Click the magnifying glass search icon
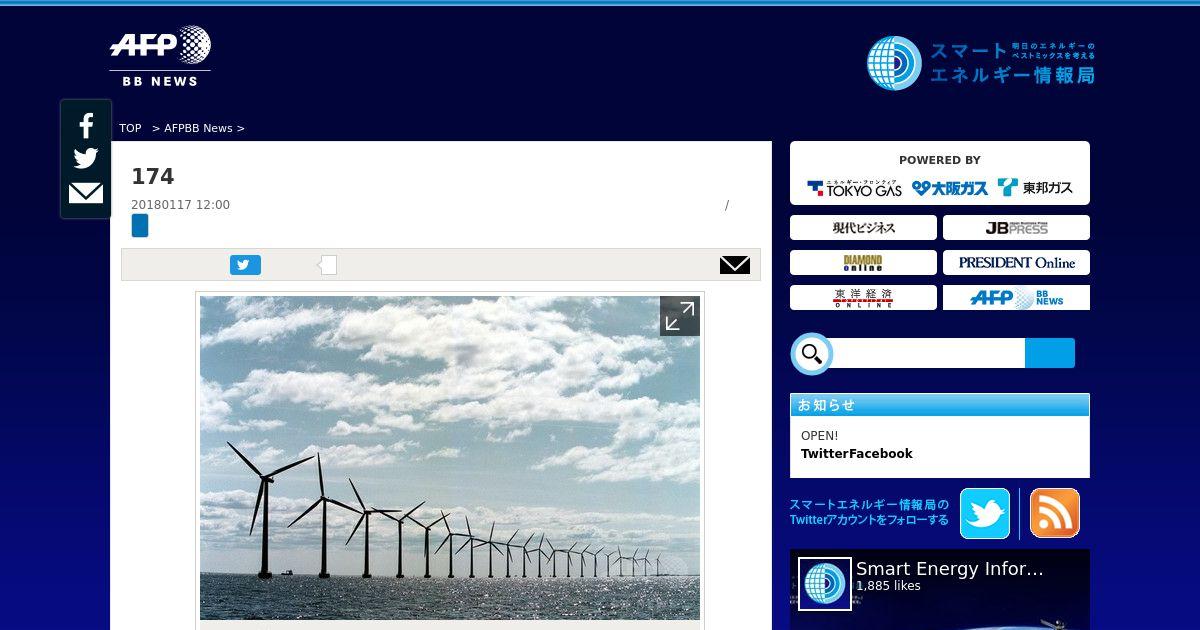Viewport: 1200px width, 630px height. point(812,354)
